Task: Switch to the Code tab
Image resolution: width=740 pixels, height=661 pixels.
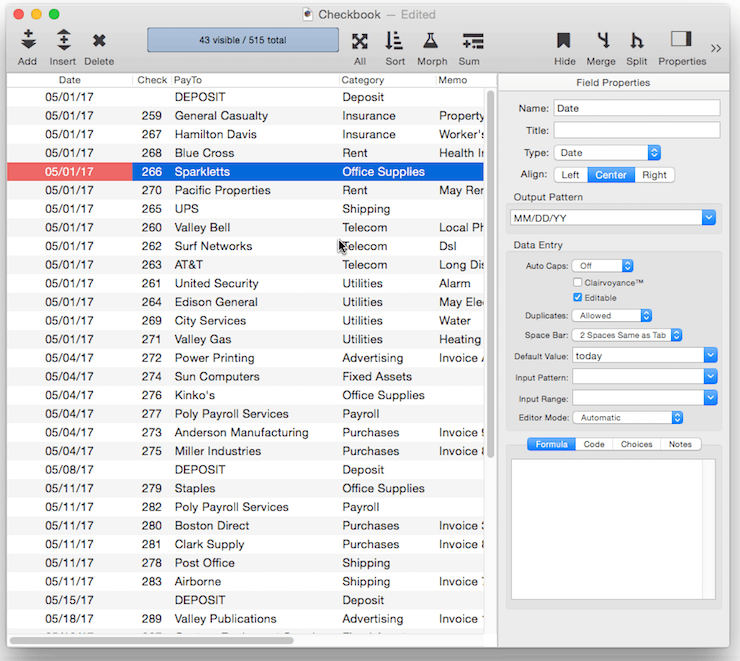Action: point(594,444)
